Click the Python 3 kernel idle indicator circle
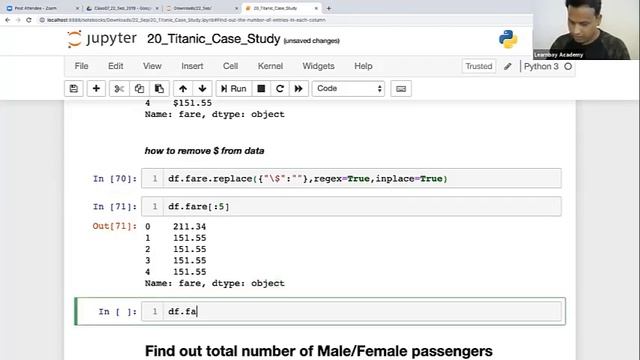Image resolution: width=640 pixels, height=360 pixels. pyautogui.click(x=568, y=66)
